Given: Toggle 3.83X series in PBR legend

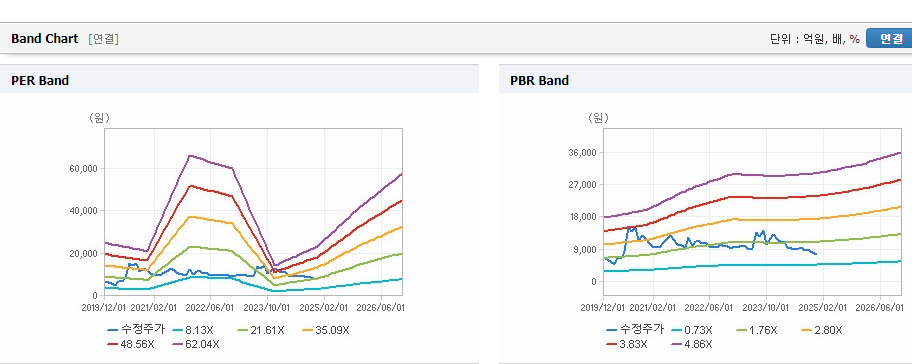Looking at the screenshot, I should 627,344.
